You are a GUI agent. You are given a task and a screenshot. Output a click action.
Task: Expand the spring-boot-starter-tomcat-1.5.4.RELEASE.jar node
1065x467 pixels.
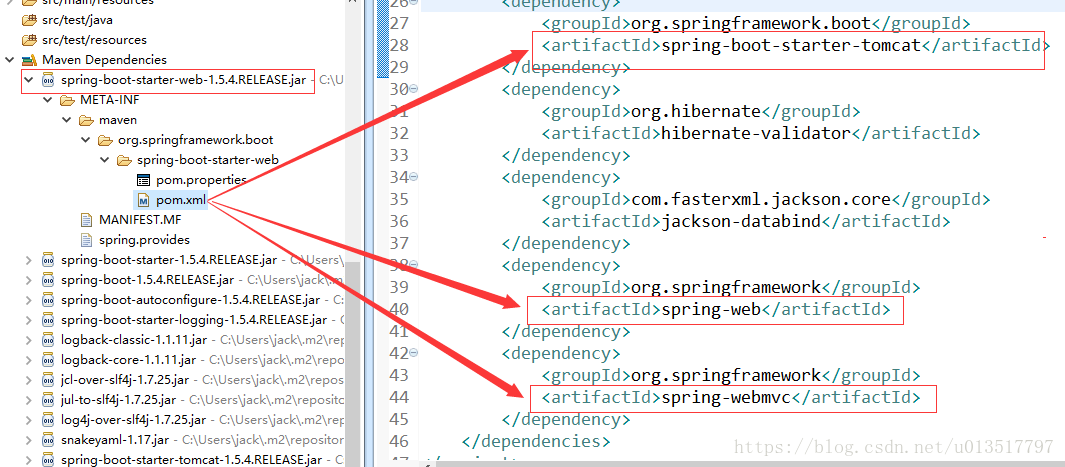click(29, 460)
